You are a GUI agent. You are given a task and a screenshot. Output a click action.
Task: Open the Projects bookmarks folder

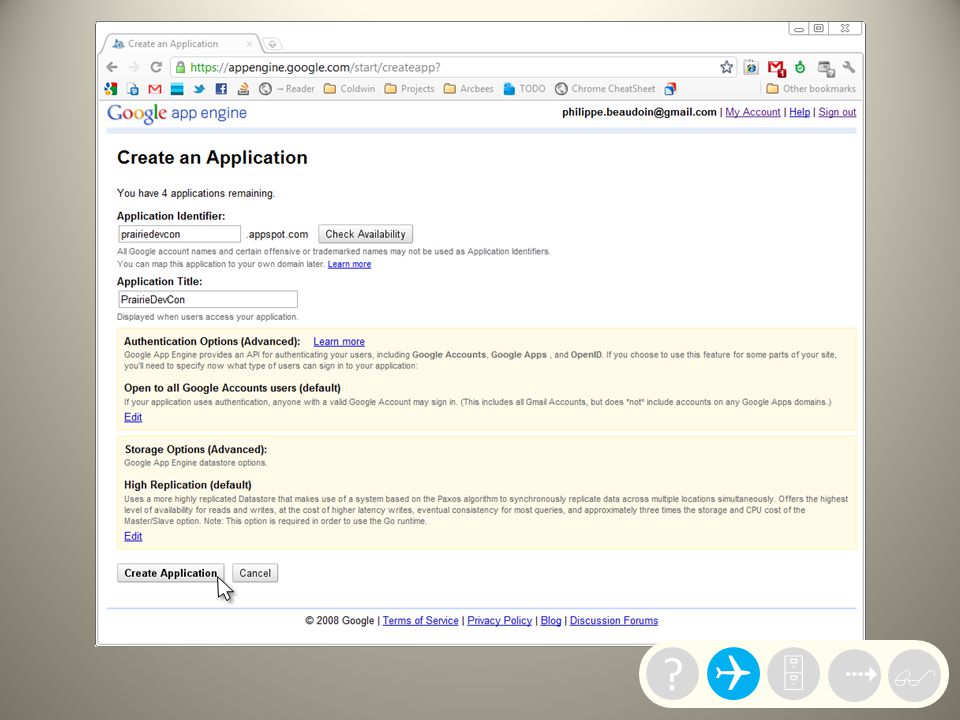coord(409,89)
